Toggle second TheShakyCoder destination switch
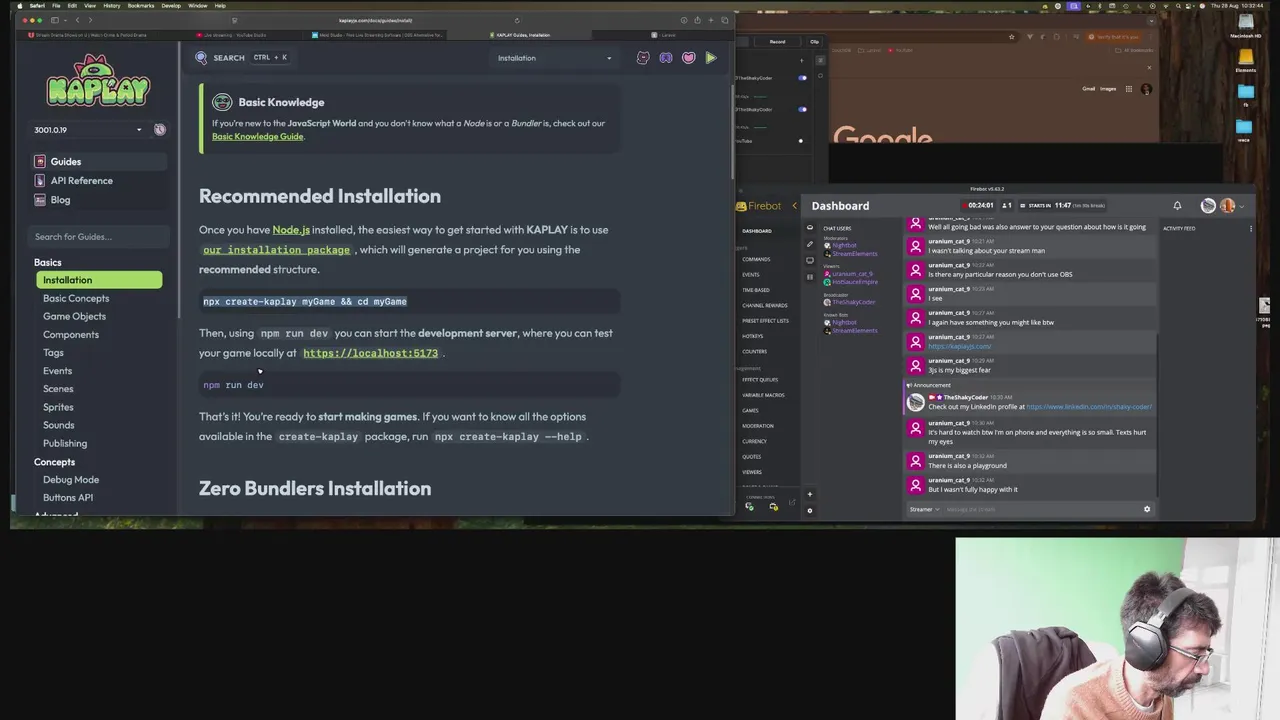 802,109
